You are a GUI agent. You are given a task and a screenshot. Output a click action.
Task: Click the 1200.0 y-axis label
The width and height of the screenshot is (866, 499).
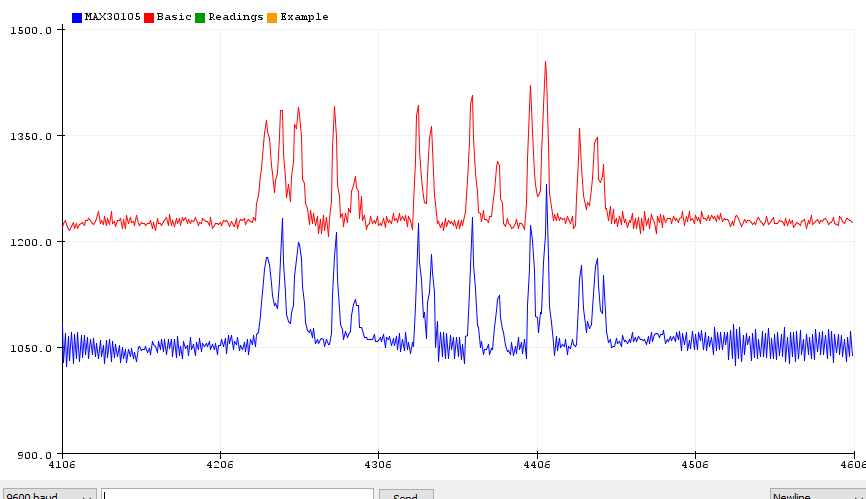[30, 242]
